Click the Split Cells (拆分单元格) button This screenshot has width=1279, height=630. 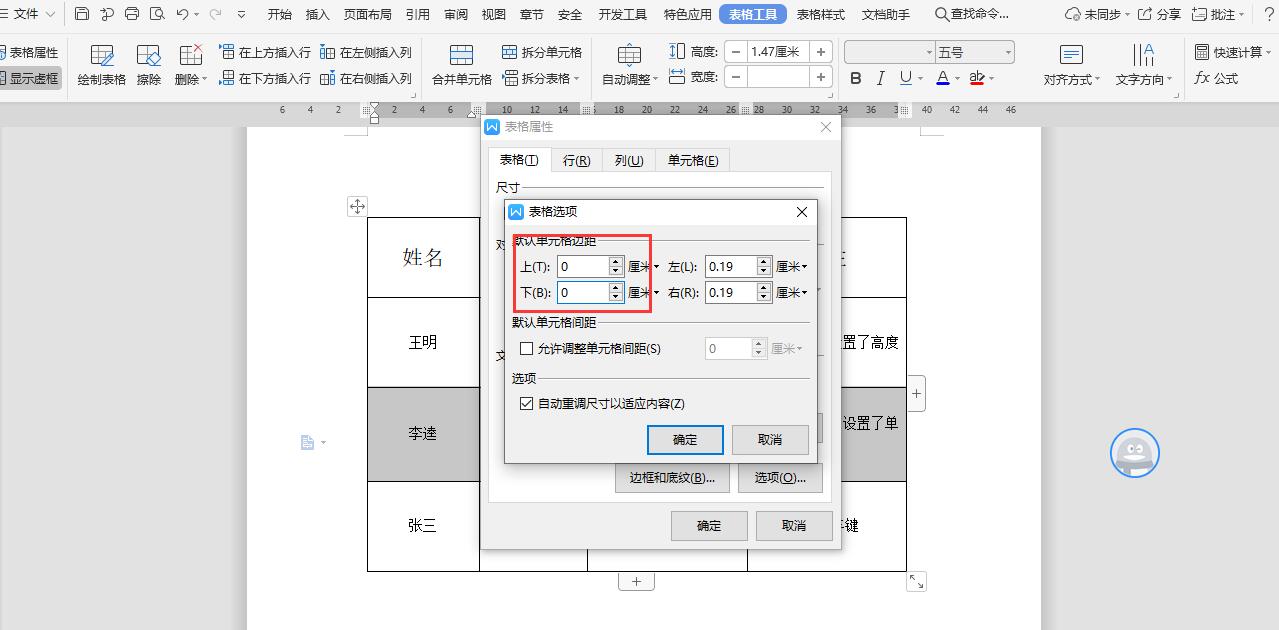(541, 52)
